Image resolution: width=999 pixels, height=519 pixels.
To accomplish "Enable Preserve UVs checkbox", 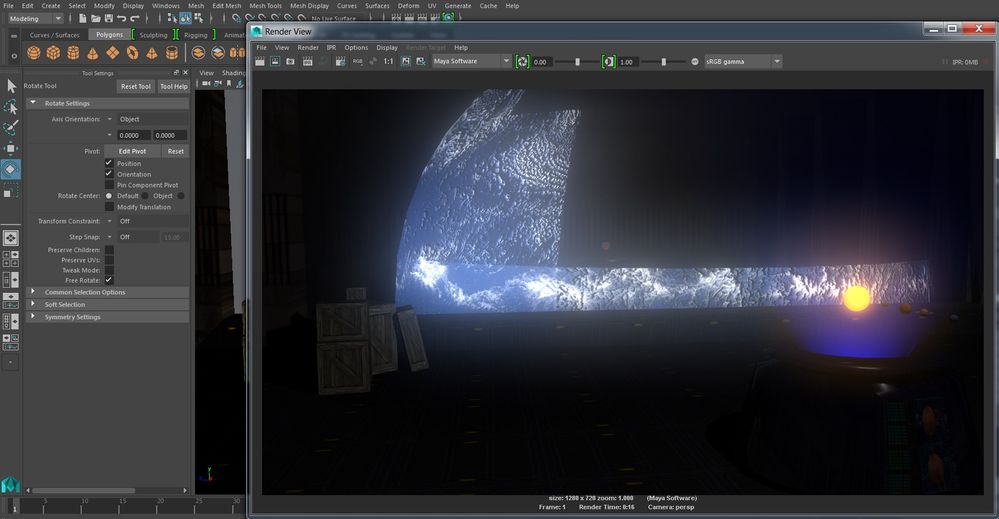I will click(x=109, y=260).
